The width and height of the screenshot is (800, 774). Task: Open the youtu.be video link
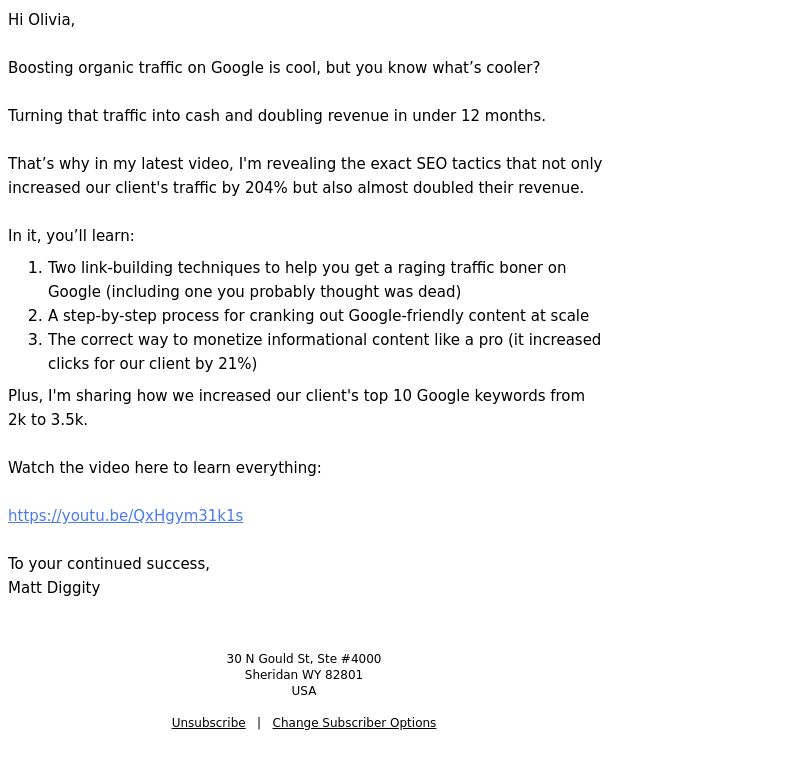pyautogui.click(x=126, y=516)
